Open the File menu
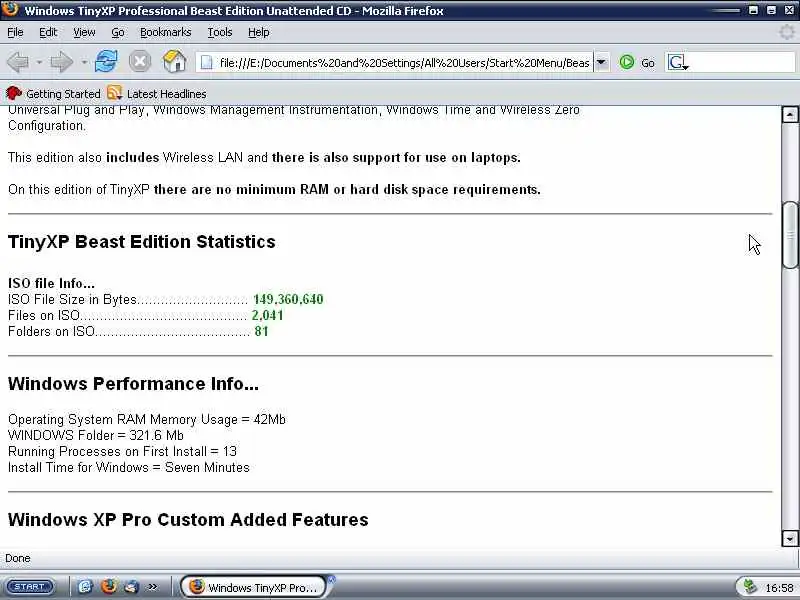Screen dimensions: 800x600 (15, 32)
